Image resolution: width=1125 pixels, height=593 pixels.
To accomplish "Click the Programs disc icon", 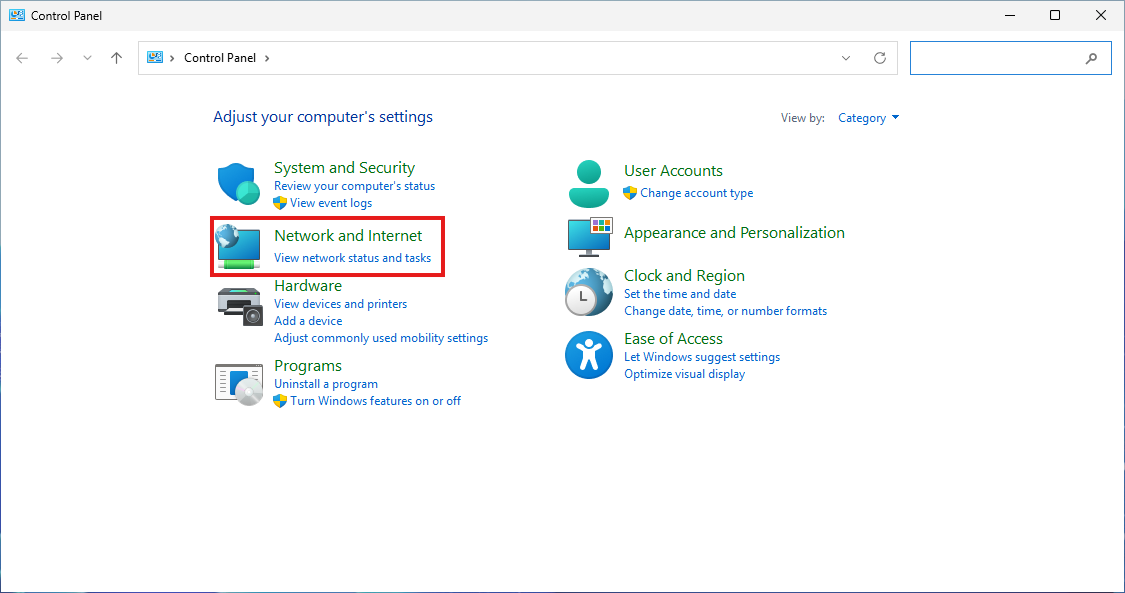I will pos(239,384).
